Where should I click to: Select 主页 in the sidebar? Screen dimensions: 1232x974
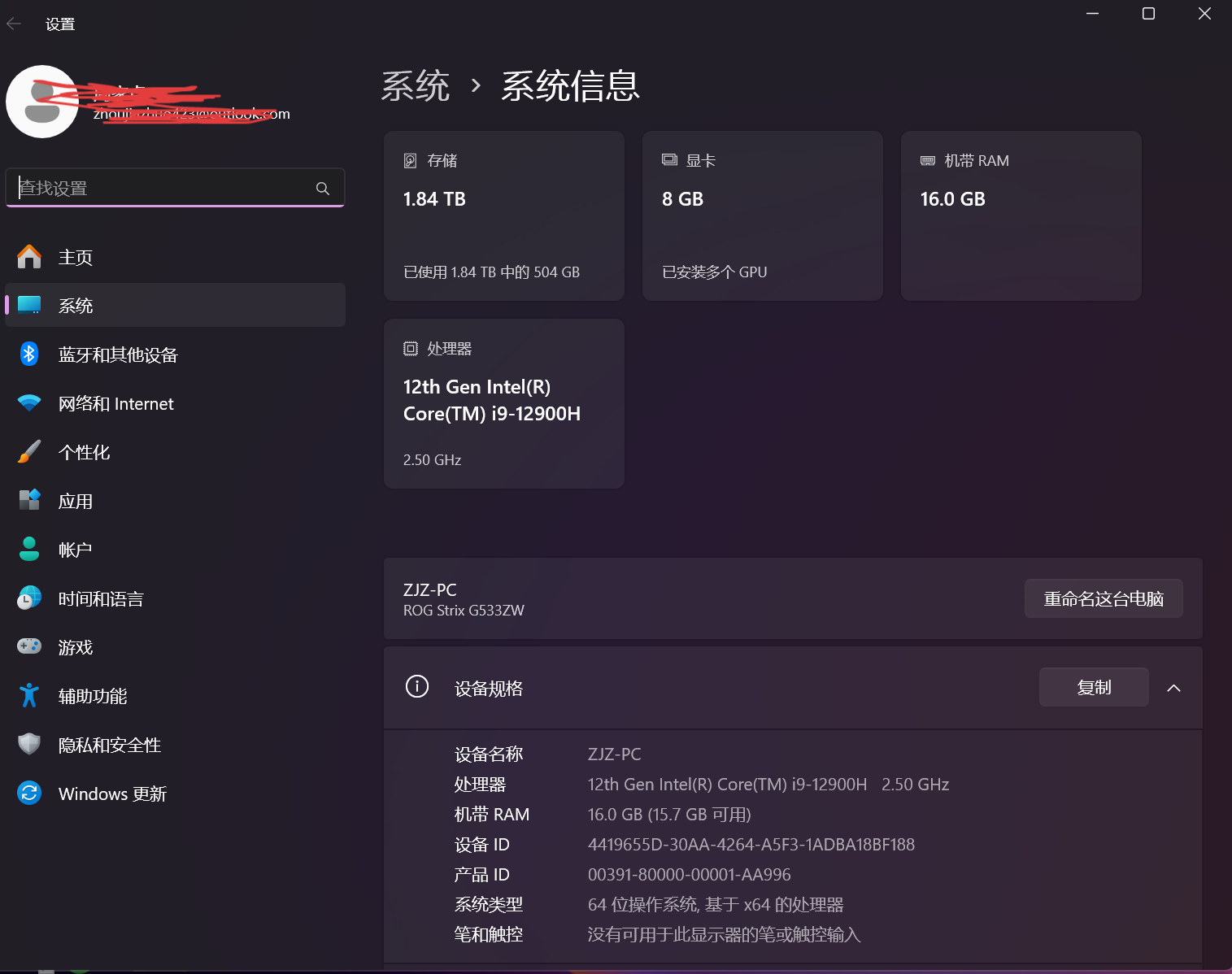[75, 256]
